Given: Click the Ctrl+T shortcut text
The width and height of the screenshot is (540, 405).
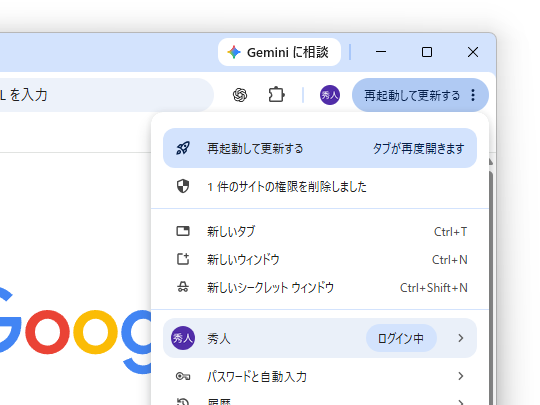Looking at the screenshot, I should click(450, 232).
